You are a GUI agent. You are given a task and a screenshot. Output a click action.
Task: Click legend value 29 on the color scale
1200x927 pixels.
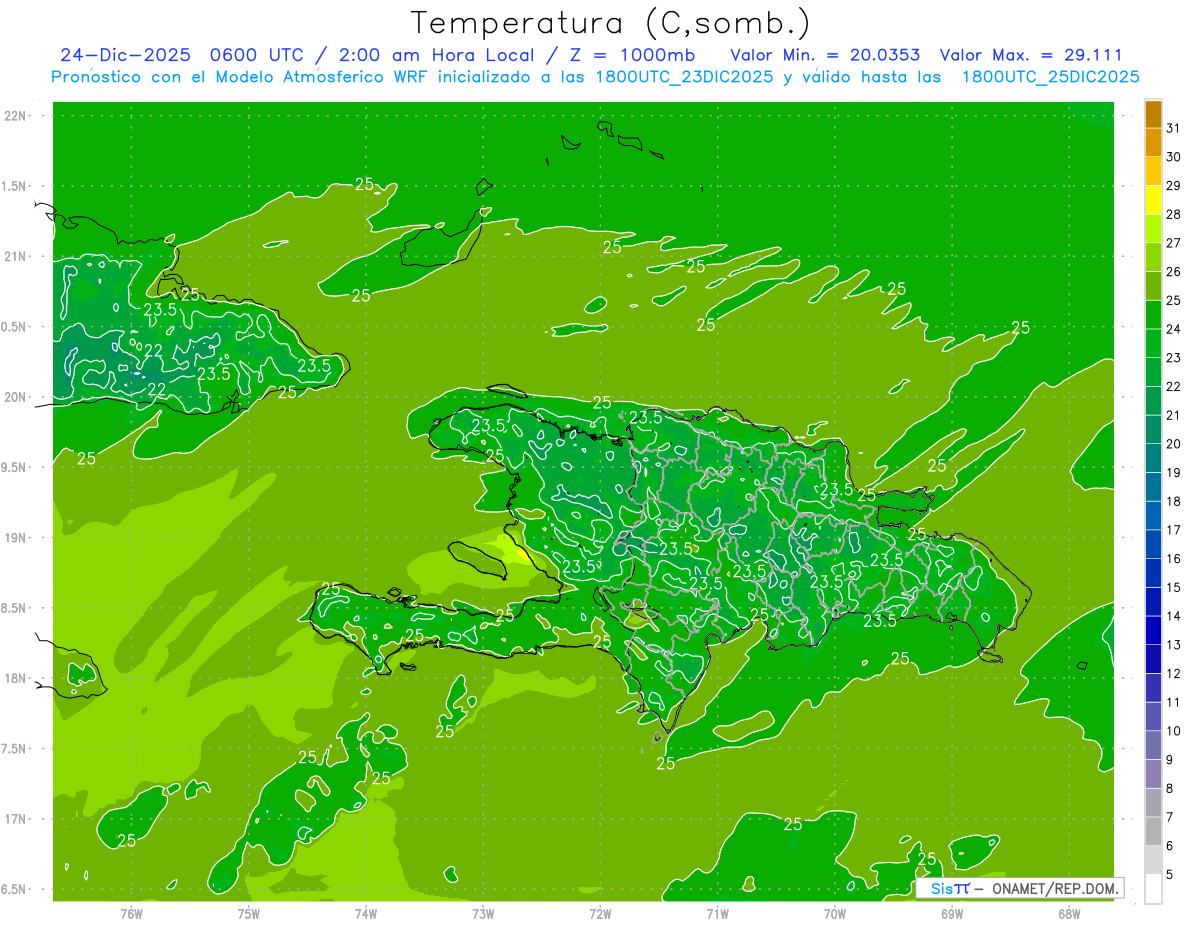tap(1174, 186)
